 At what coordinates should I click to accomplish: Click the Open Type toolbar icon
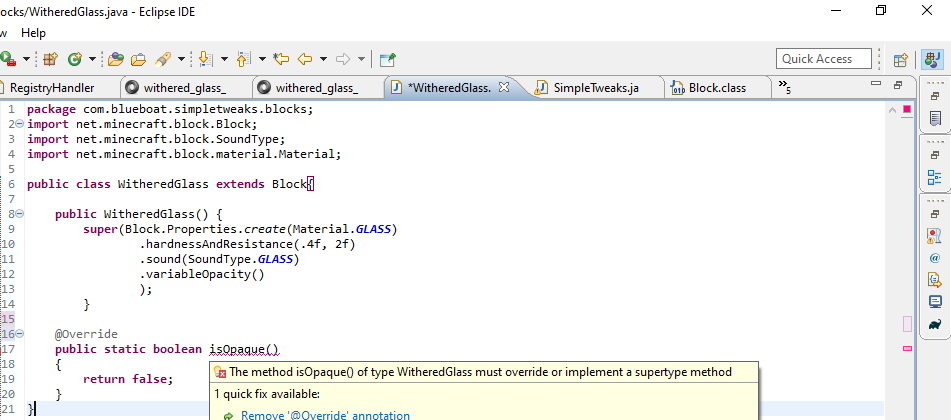point(116,59)
